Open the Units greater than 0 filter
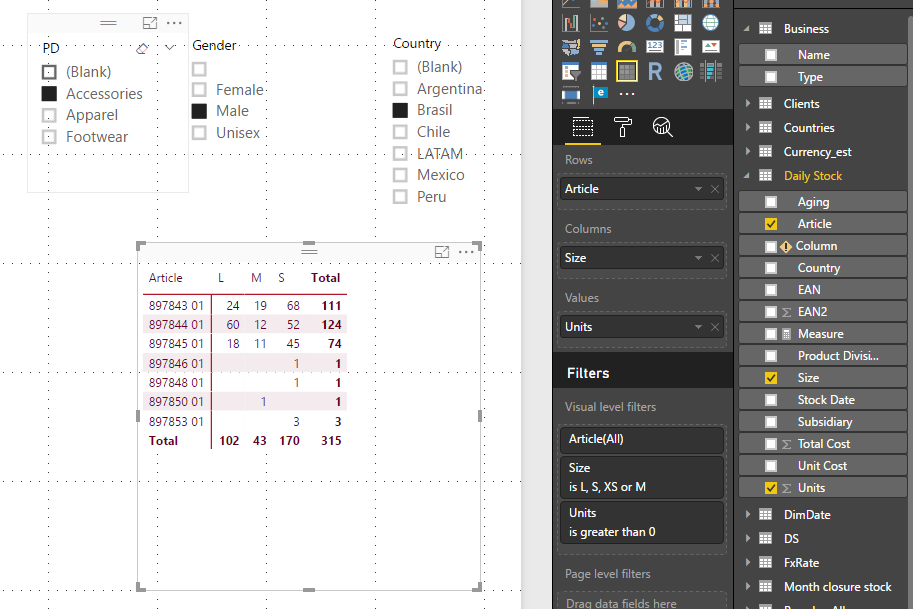This screenshot has width=913, height=609. [642, 522]
